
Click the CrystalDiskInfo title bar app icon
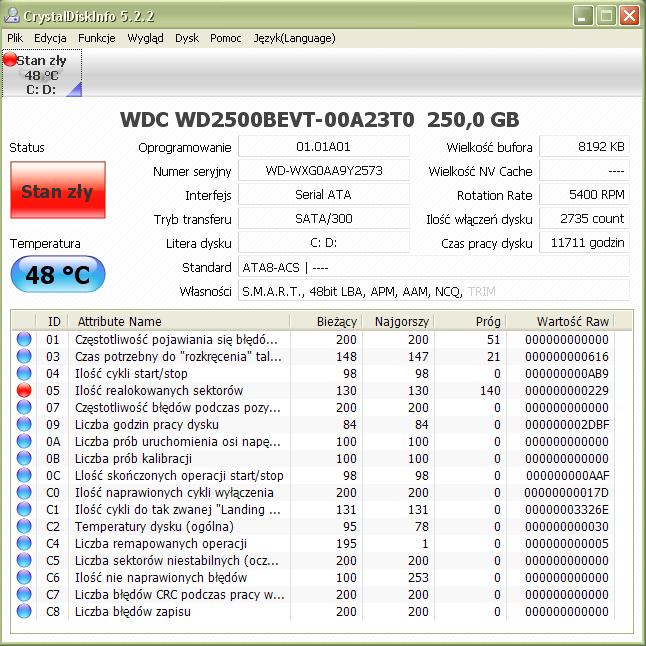12,15
